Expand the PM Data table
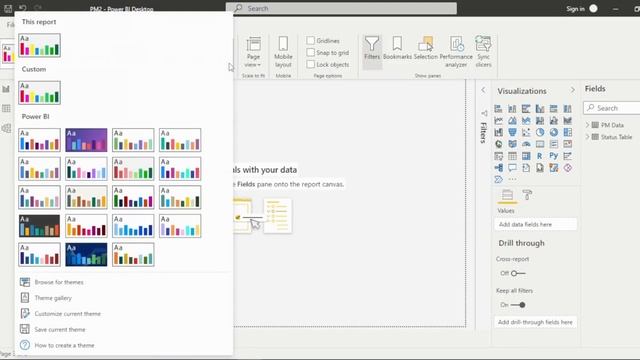640x360 pixels. 587,125
